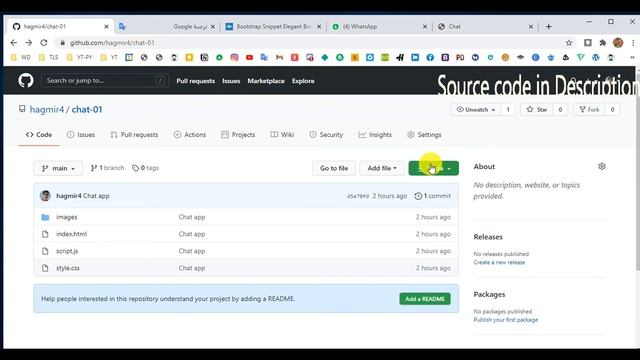640x360 pixels.
Task: Switch to the Bootstrap Snippet tab
Action: [273, 27]
